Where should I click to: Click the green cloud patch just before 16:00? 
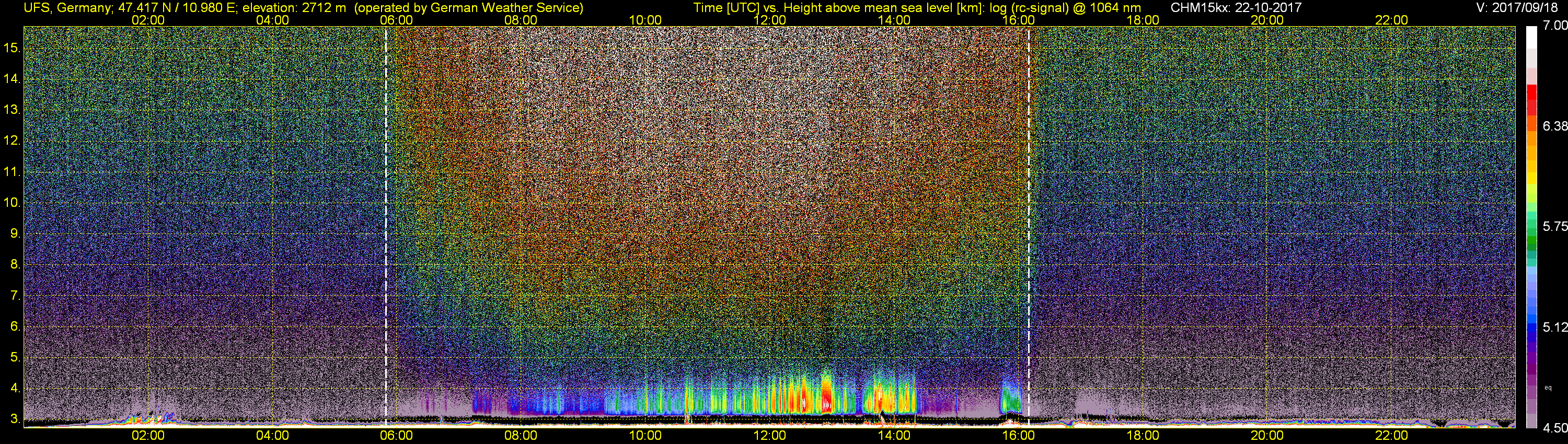point(1012,400)
